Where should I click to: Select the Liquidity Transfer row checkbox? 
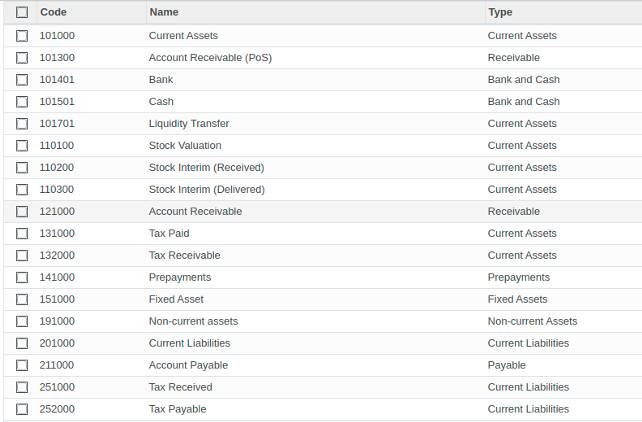22,124
